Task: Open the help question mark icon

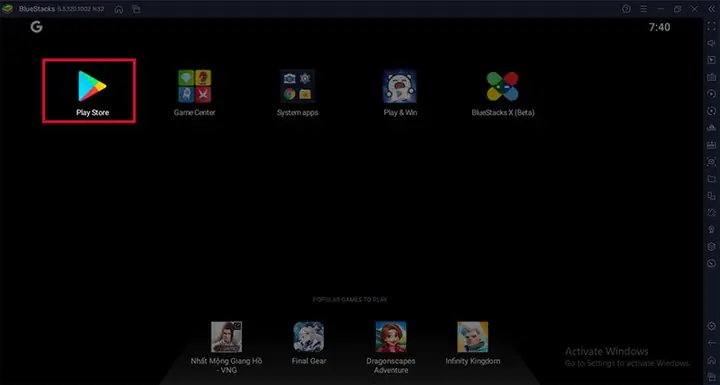Action: 626,9
